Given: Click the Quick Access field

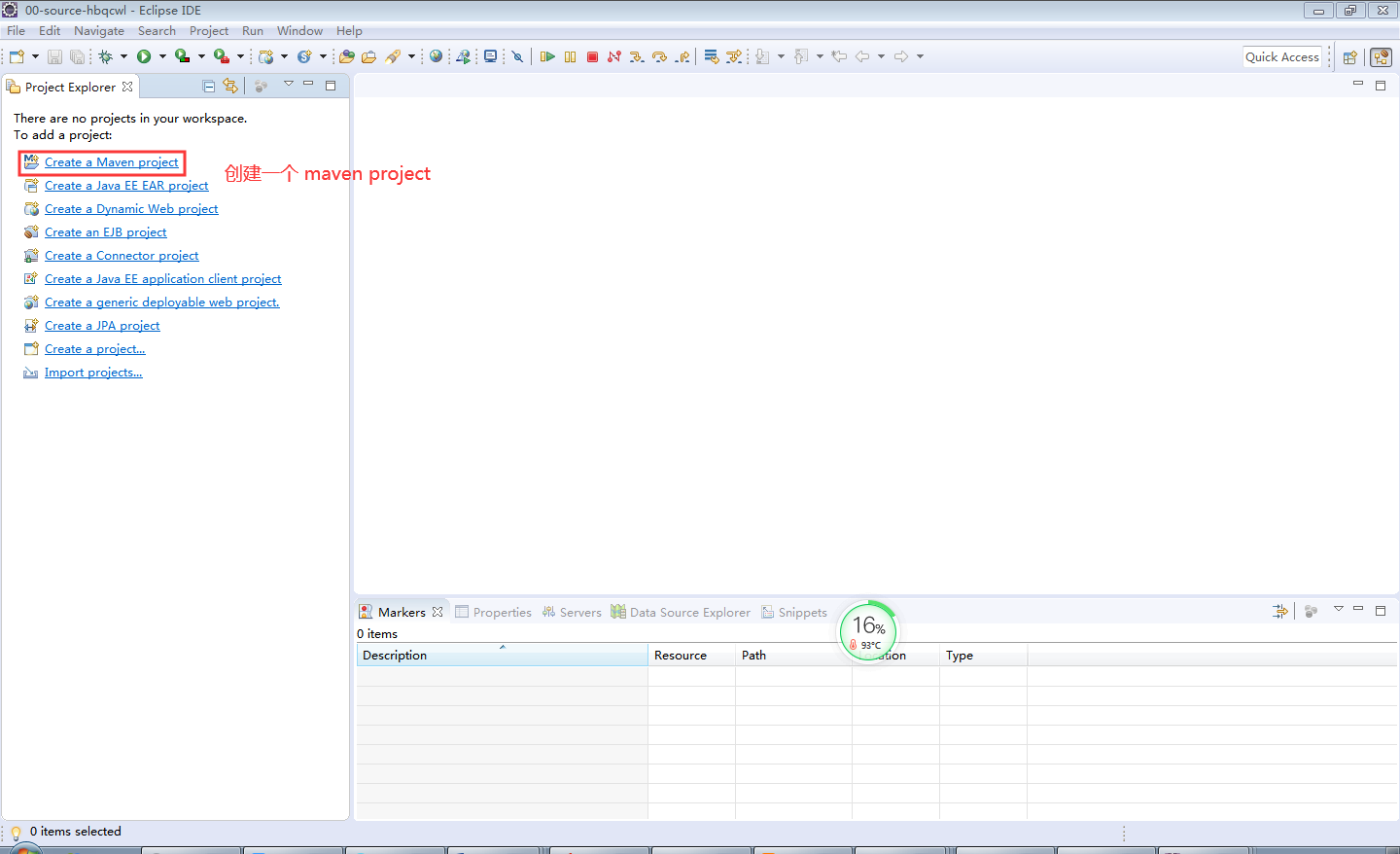Looking at the screenshot, I should point(1282,57).
